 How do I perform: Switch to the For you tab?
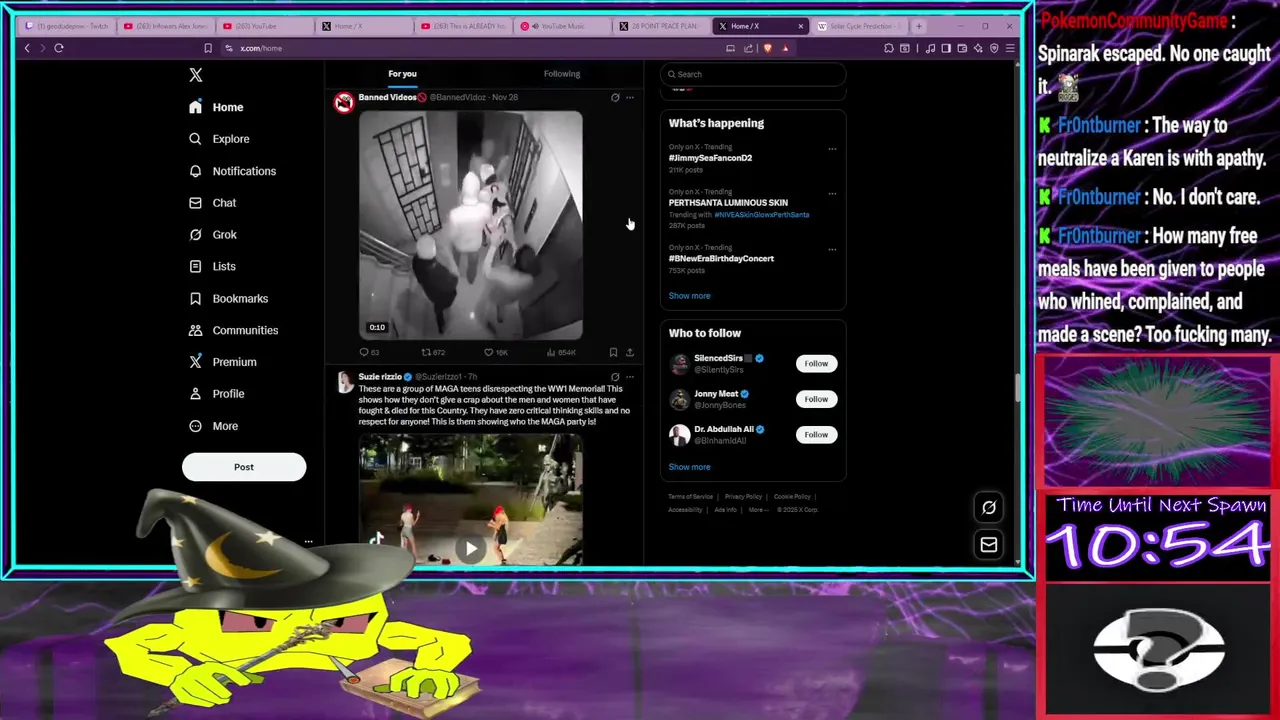(x=402, y=73)
